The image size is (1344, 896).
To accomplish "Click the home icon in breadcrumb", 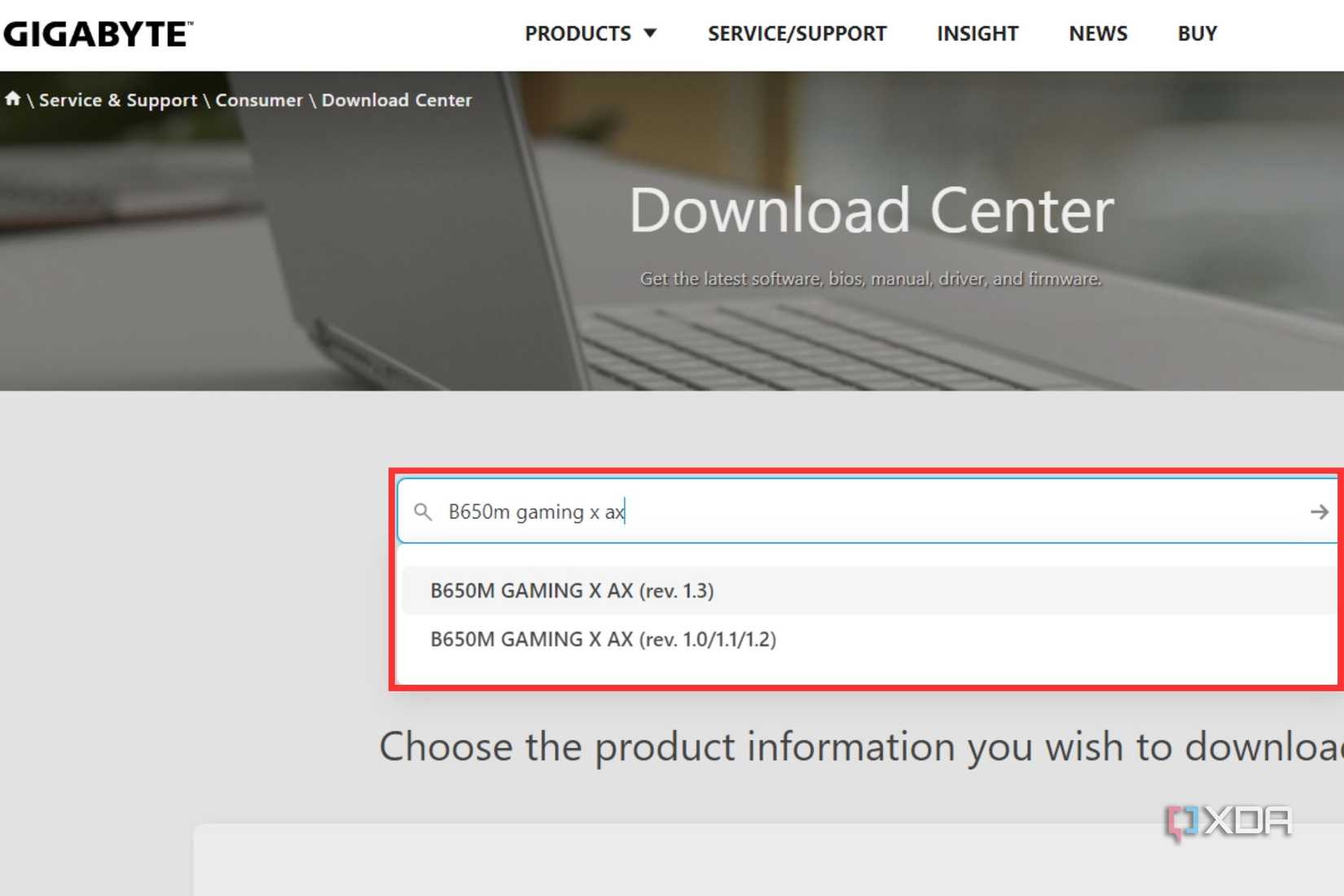I will 12,99.
